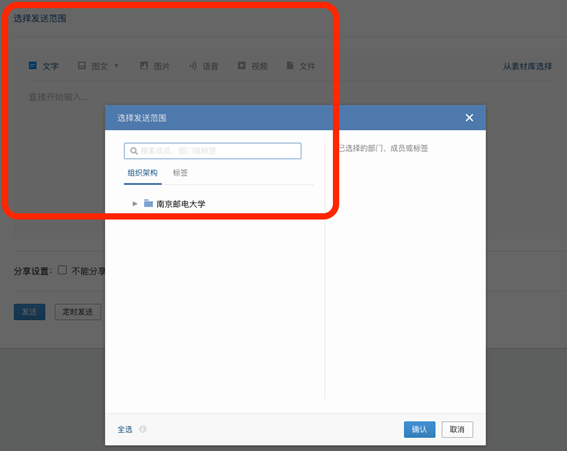Click the 取消 cancel button
This screenshot has height=451, width=567.
[457, 429]
